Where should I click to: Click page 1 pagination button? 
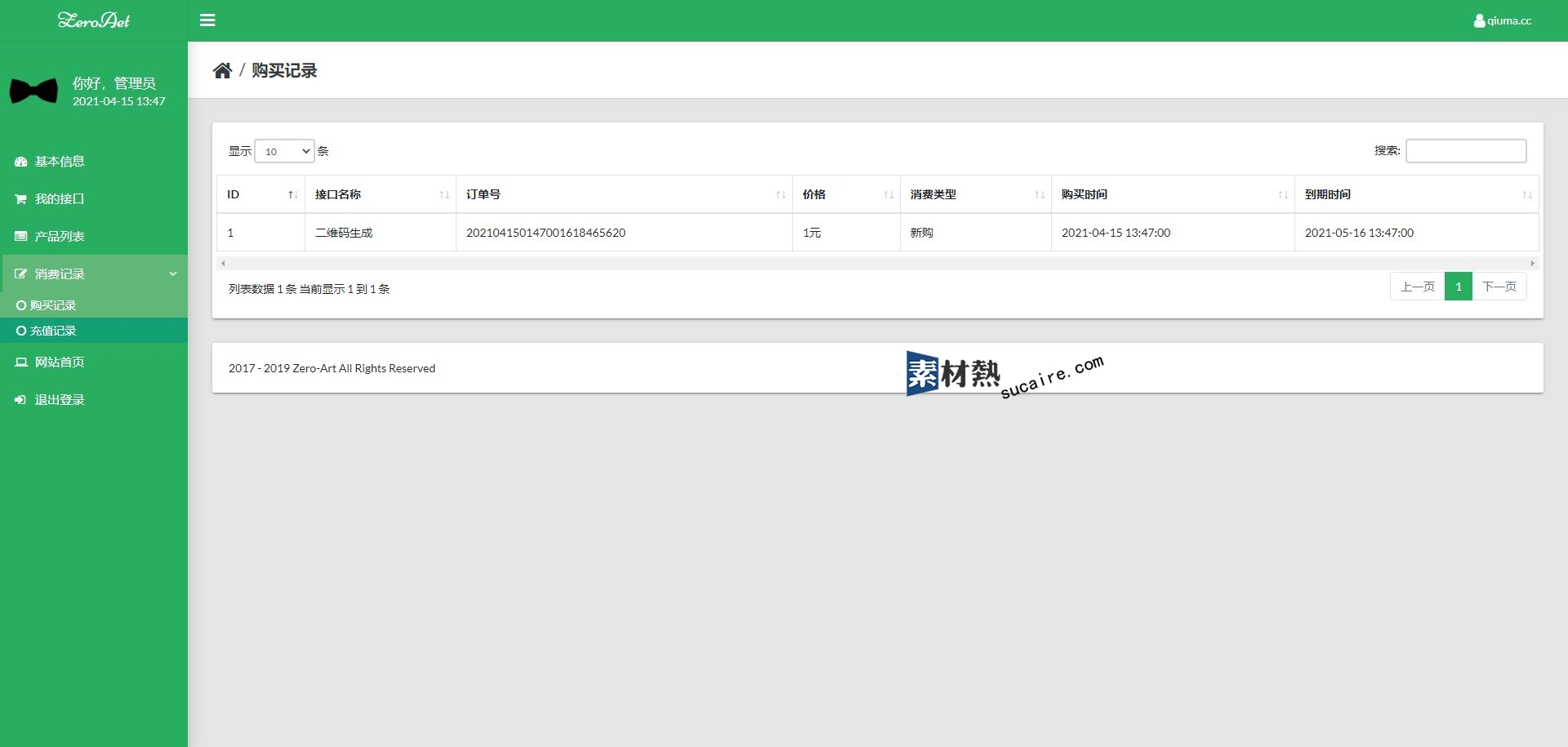[x=1459, y=287]
